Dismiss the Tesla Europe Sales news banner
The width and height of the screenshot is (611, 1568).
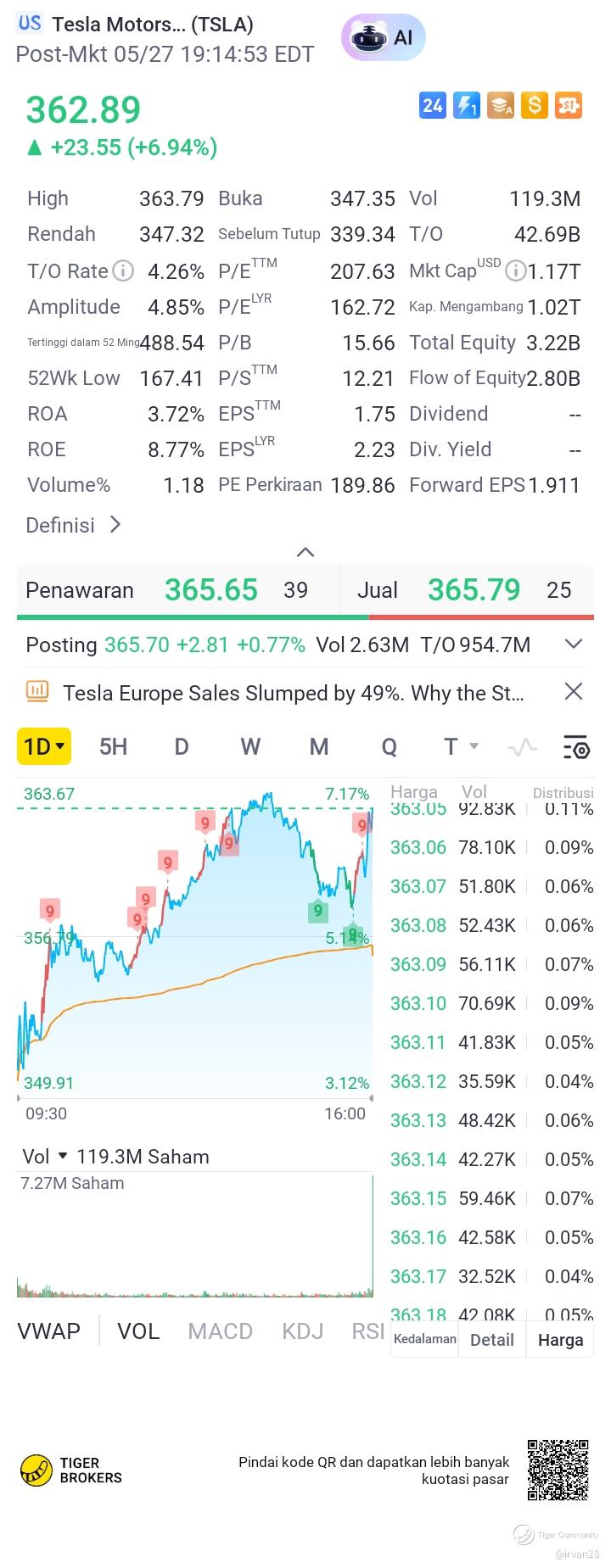(574, 692)
